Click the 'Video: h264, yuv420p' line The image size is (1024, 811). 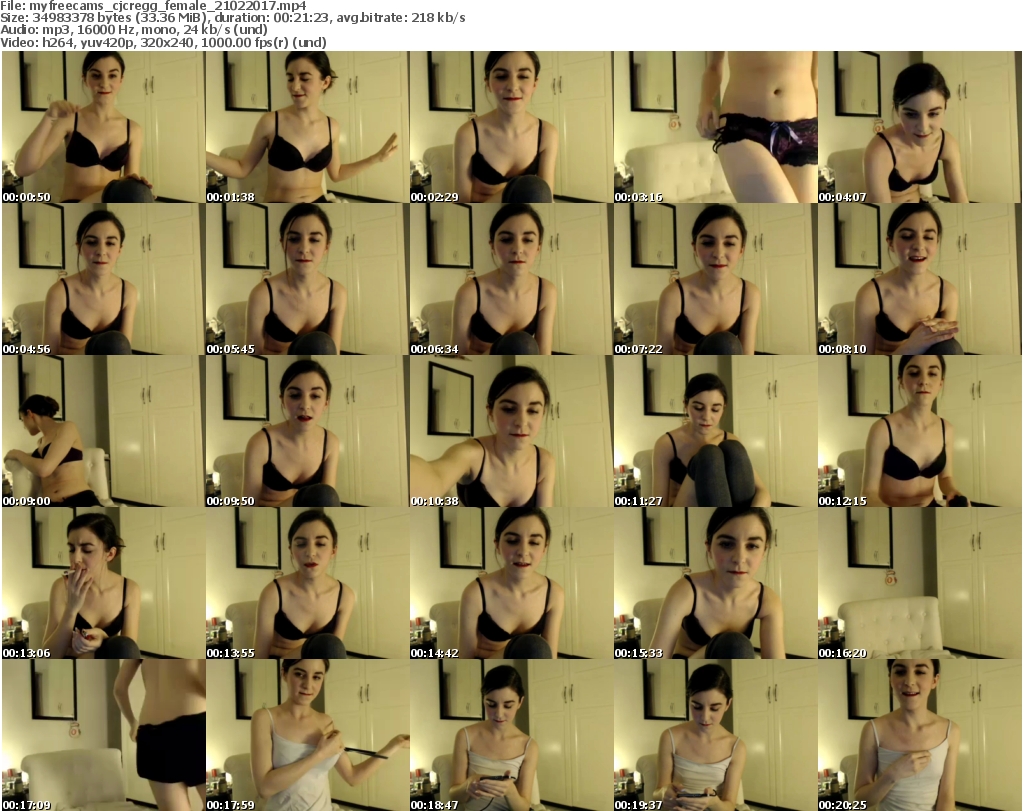coord(163,42)
